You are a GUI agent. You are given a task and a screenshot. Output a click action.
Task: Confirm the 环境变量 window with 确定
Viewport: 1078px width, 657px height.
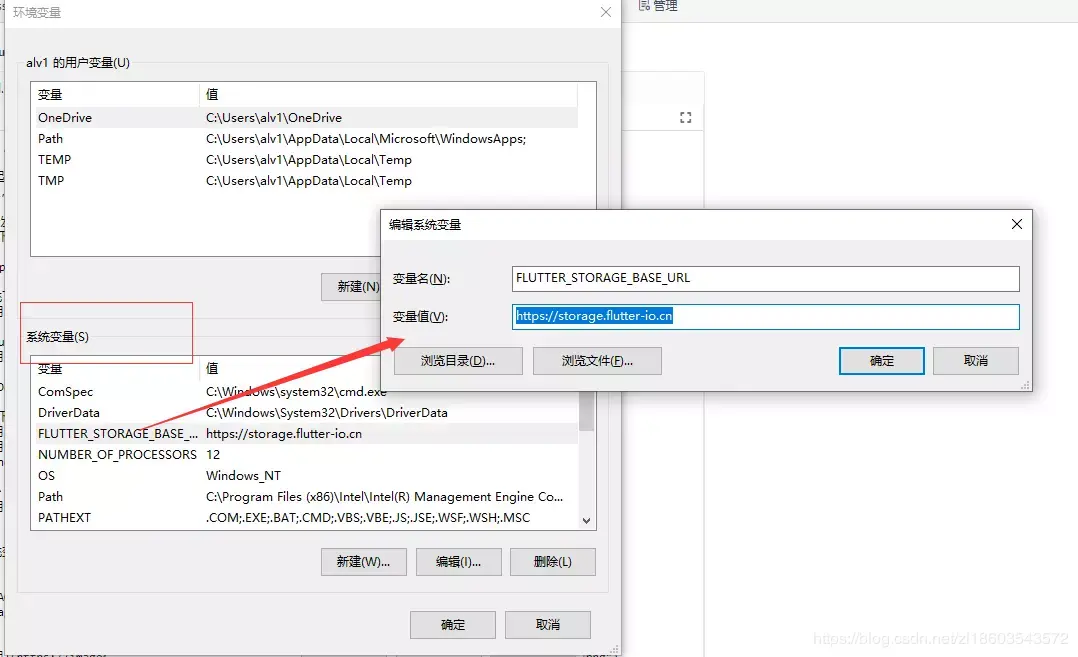(452, 625)
